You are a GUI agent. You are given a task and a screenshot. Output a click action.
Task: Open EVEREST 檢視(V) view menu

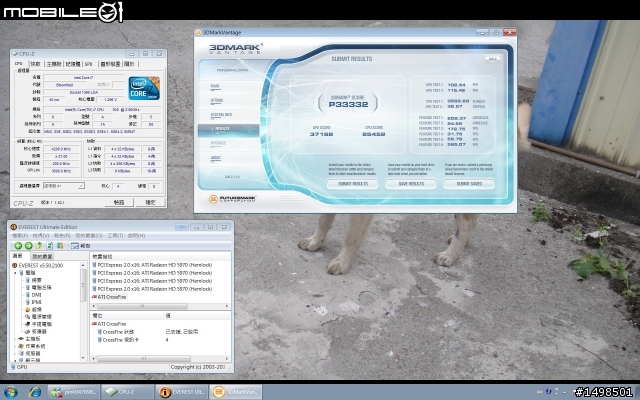tap(41, 236)
